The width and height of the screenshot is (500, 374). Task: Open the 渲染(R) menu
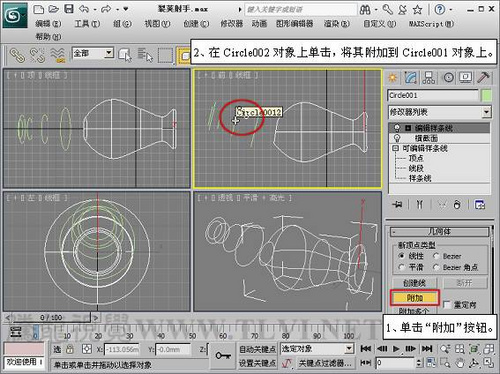(x=337, y=24)
